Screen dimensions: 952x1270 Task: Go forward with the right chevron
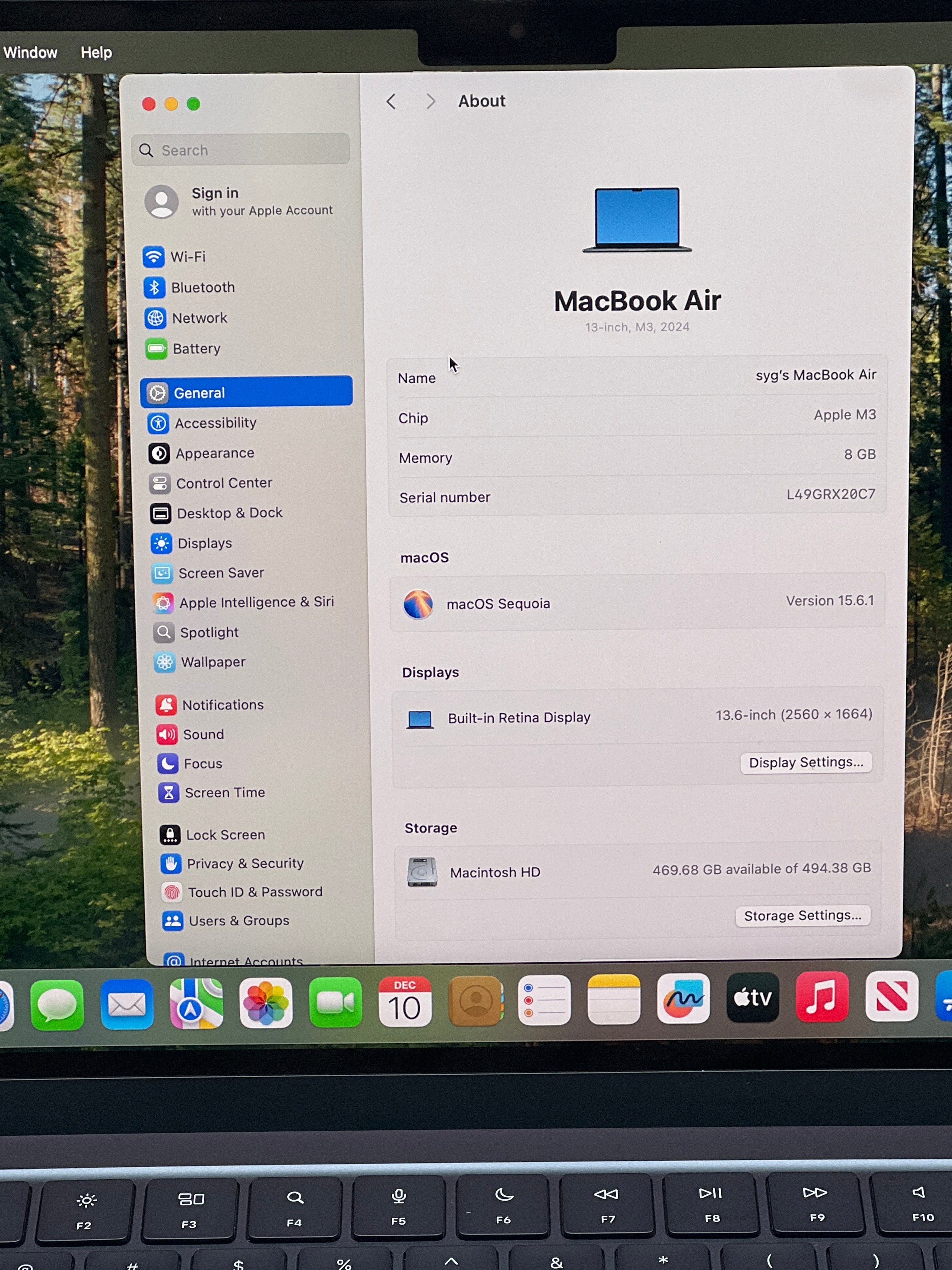click(x=431, y=102)
